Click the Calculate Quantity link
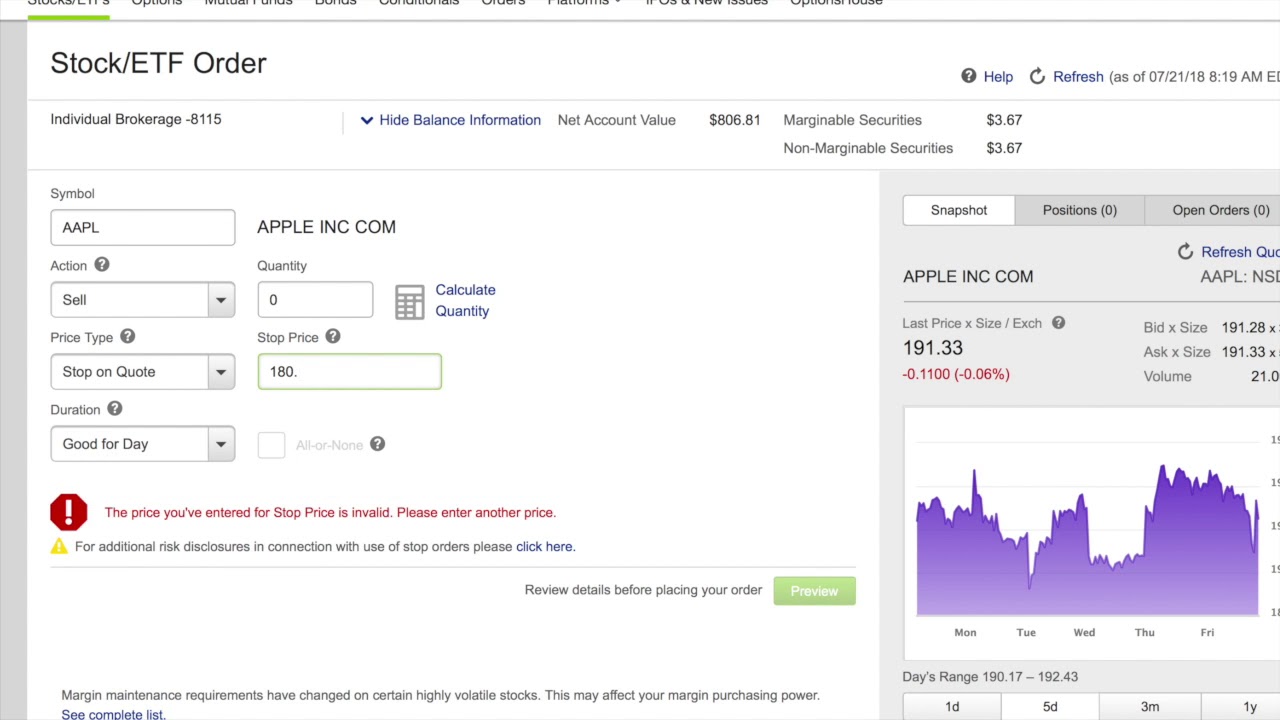The width and height of the screenshot is (1280, 720). [465, 300]
